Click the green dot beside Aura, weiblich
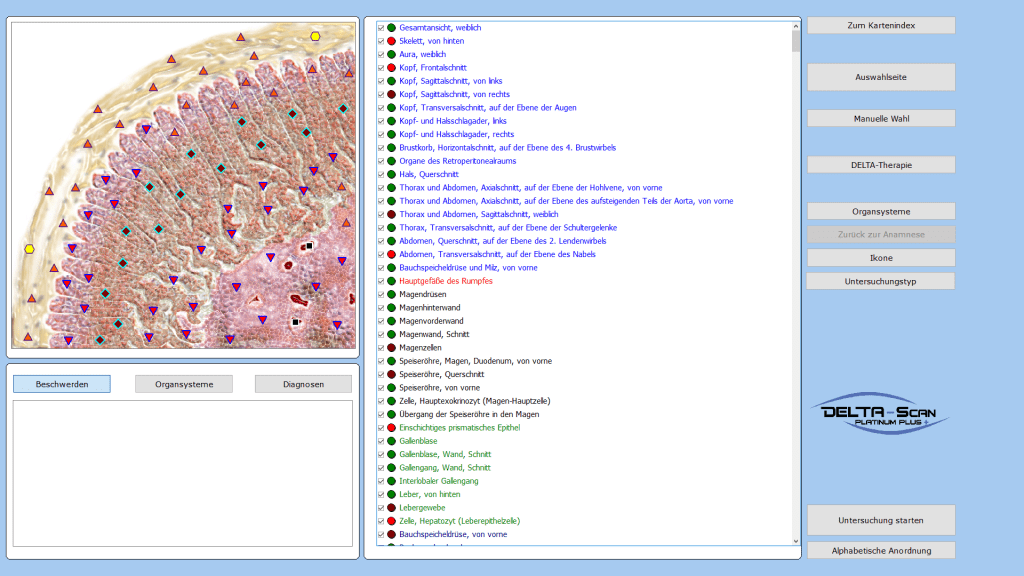Viewport: 1024px width, 576px height. tap(392, 54)
